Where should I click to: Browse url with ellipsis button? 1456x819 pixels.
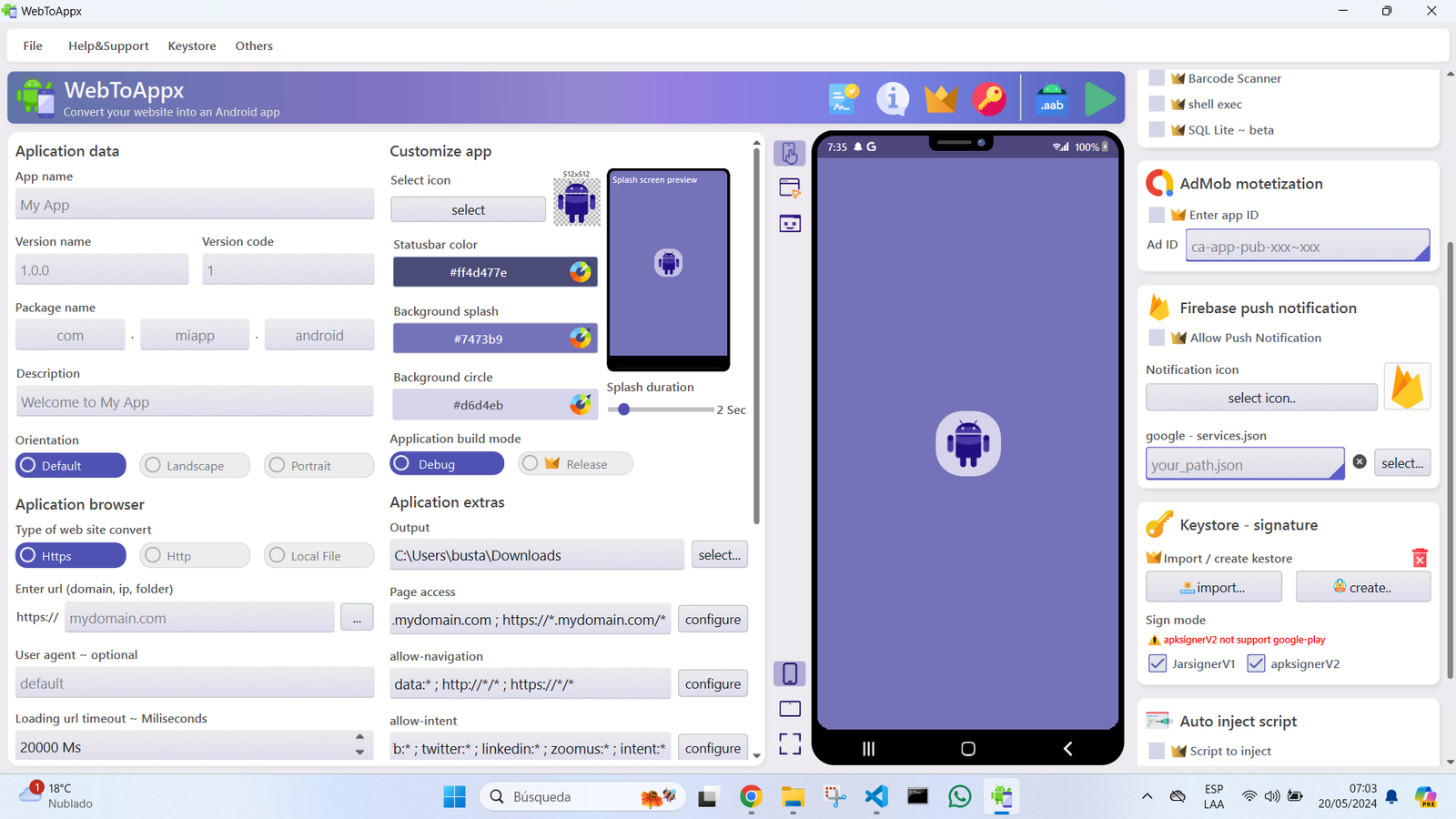click(357, 617)
